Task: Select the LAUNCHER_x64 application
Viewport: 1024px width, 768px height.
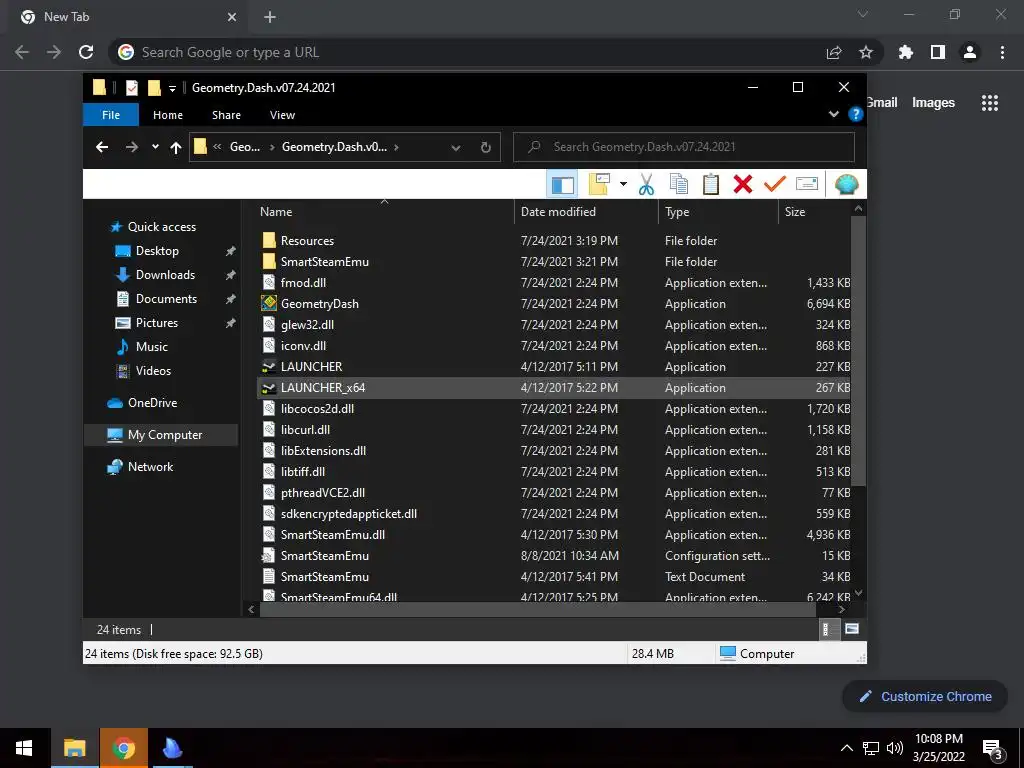Action: click(554, 388)
